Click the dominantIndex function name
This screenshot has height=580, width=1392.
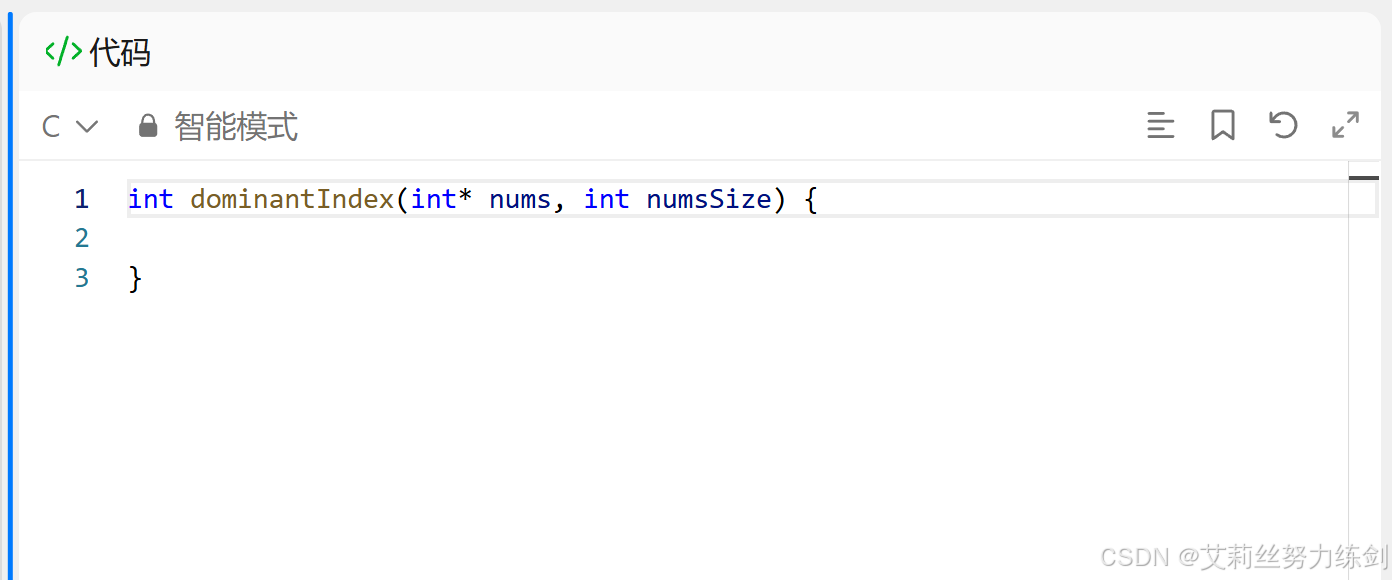pyautogui.click(x=292, y=199)
